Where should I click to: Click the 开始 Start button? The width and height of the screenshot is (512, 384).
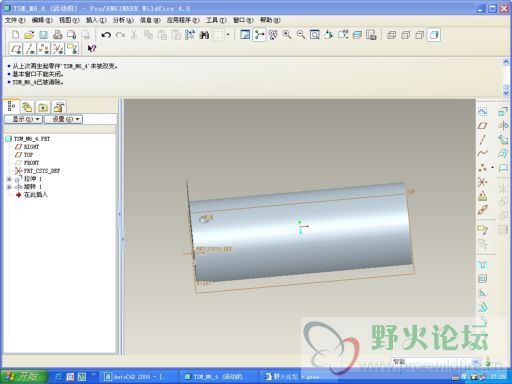[23, 377]
